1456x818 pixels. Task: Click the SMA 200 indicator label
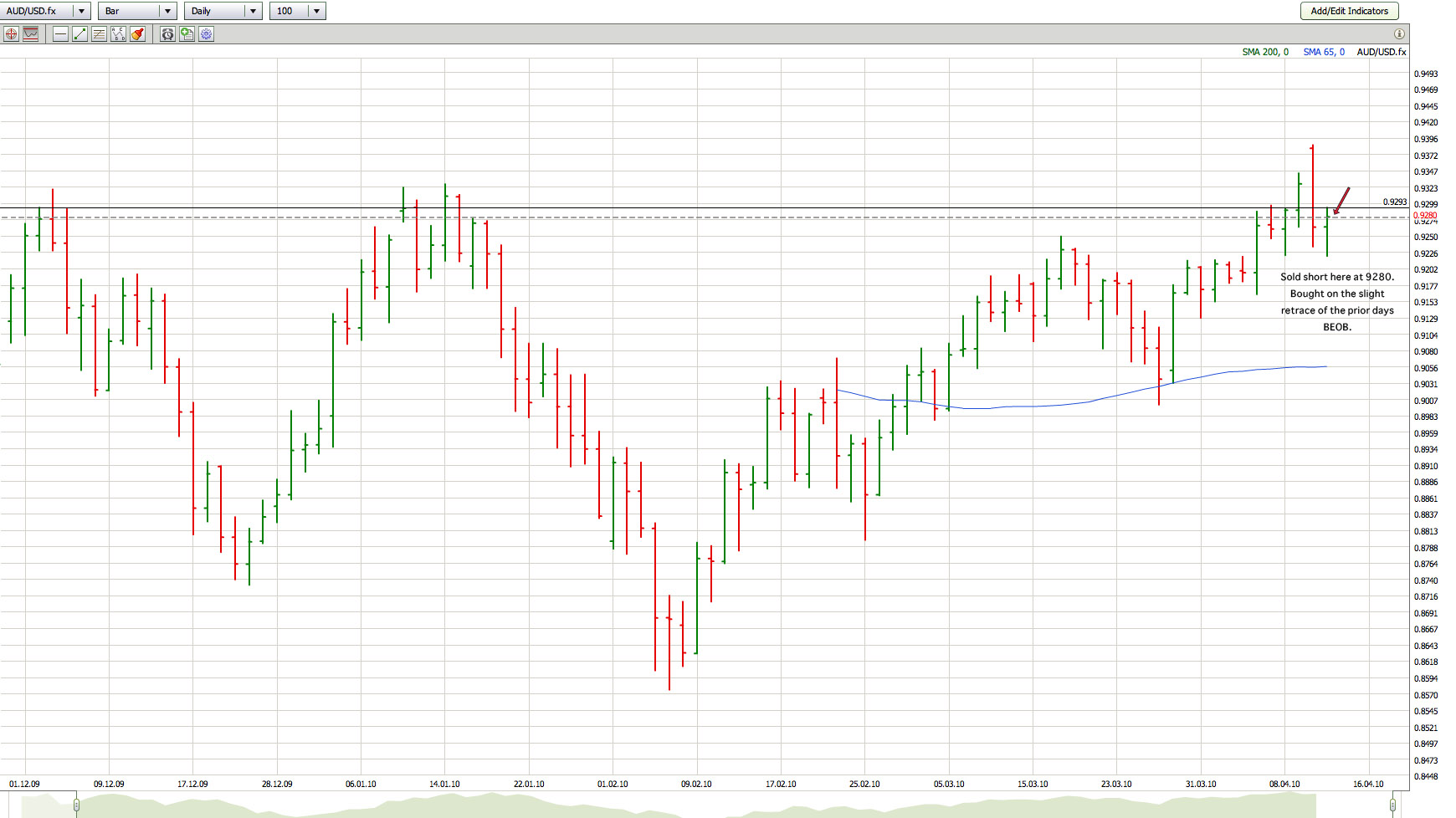tap(1264, 52)
